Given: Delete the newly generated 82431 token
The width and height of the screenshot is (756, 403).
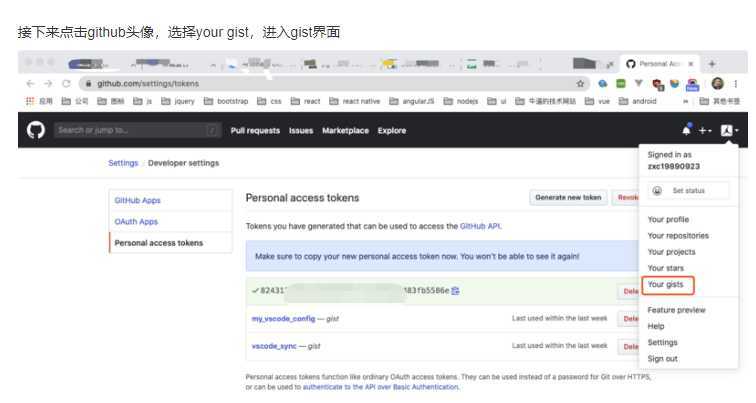Looking at the screenshot, I should click(629, 291).
